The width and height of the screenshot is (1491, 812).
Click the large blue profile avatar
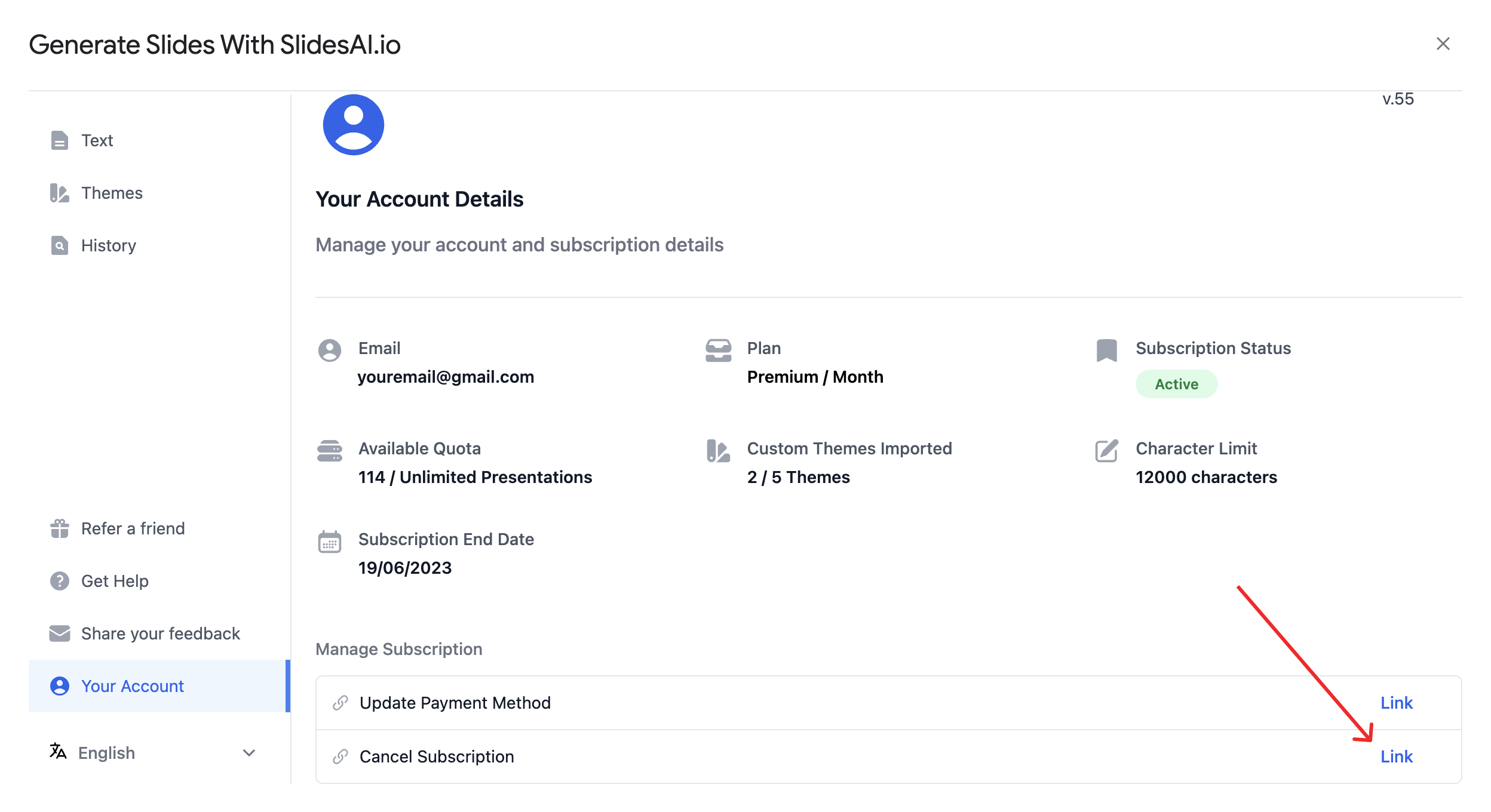coord(353,125)
